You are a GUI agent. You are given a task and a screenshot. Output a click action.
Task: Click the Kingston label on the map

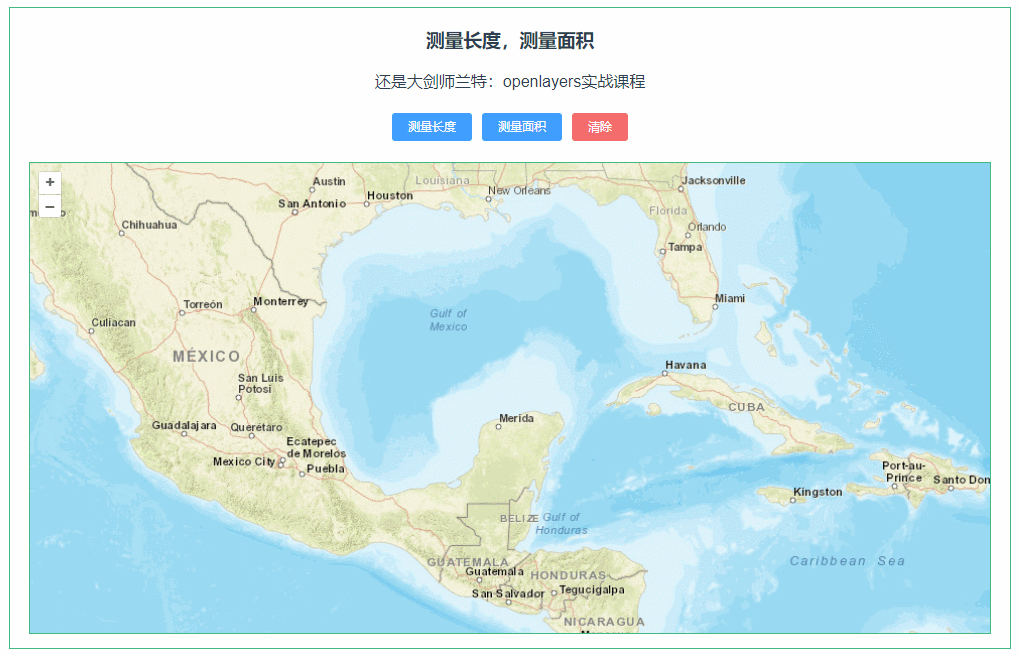(818, 492)
